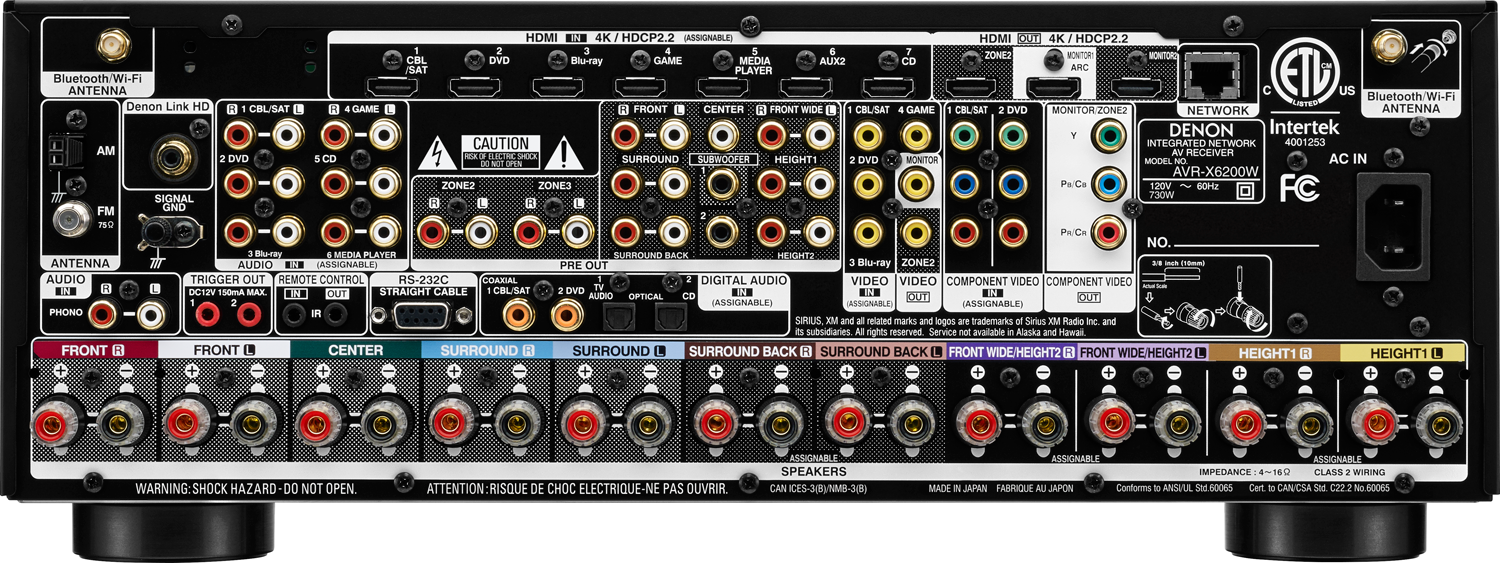Click the VIDEO IN 3 Blu-ray yellow jack
This screenshot has width=1500, height=563.
(x=866, y=233)
